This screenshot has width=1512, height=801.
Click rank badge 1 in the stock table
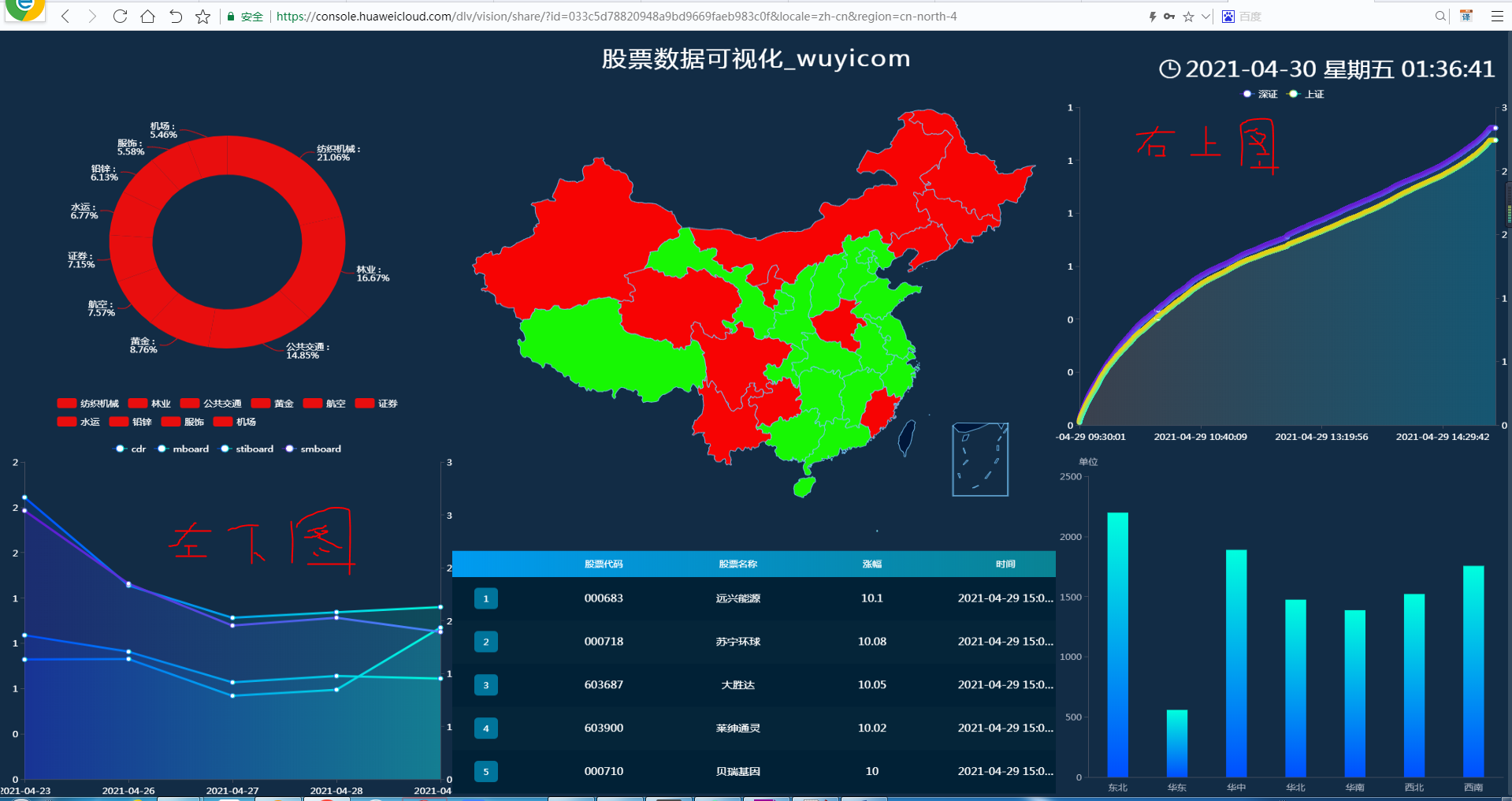[486, 598]
